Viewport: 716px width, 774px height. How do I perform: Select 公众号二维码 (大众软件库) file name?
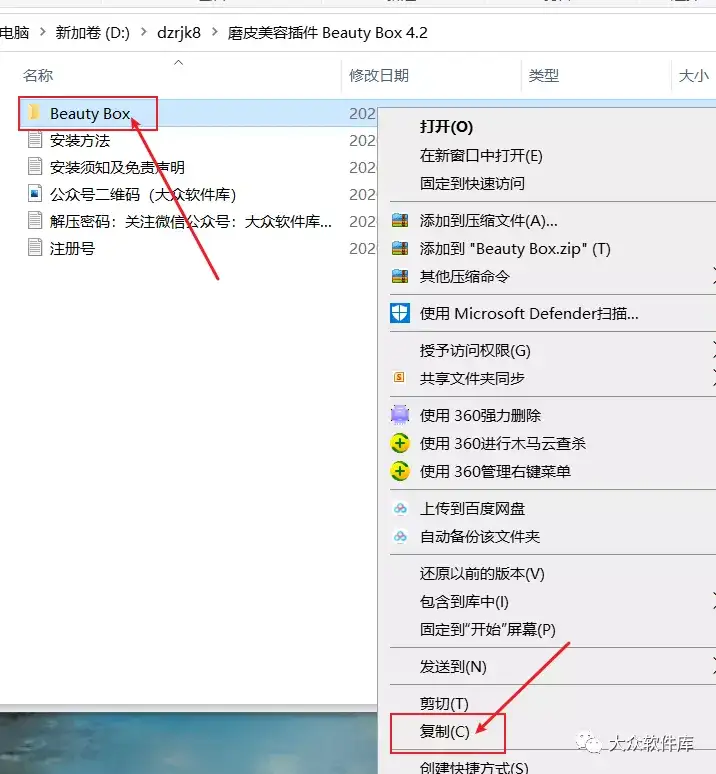coord(143,194)
